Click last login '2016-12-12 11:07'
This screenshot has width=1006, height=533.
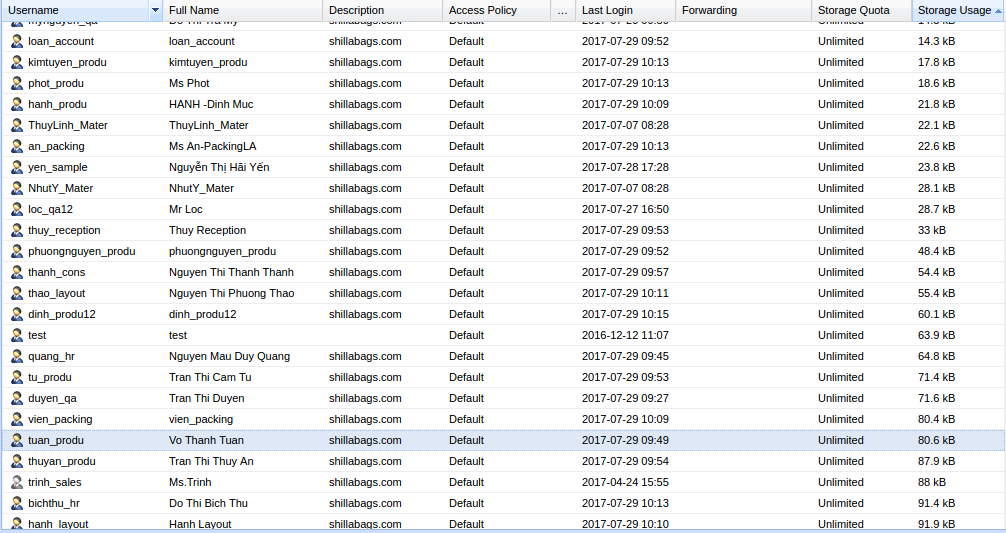pyautogui.click(x=625, y=335)
